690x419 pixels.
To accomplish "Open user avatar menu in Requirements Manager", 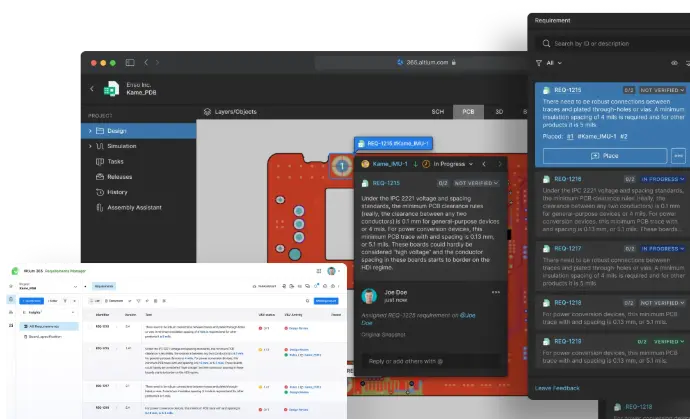I will (x=331, y=271).
